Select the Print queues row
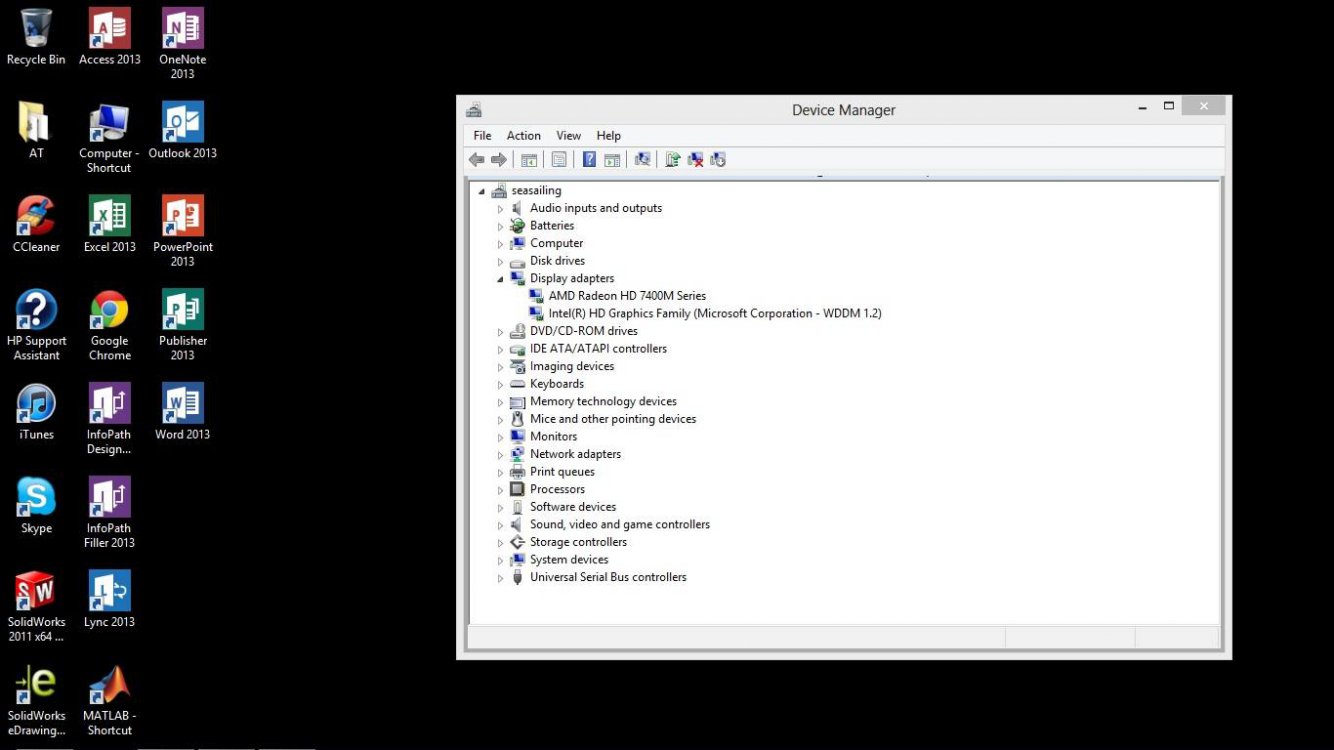This screenshot has height=750, width=1334. (562, 472)
